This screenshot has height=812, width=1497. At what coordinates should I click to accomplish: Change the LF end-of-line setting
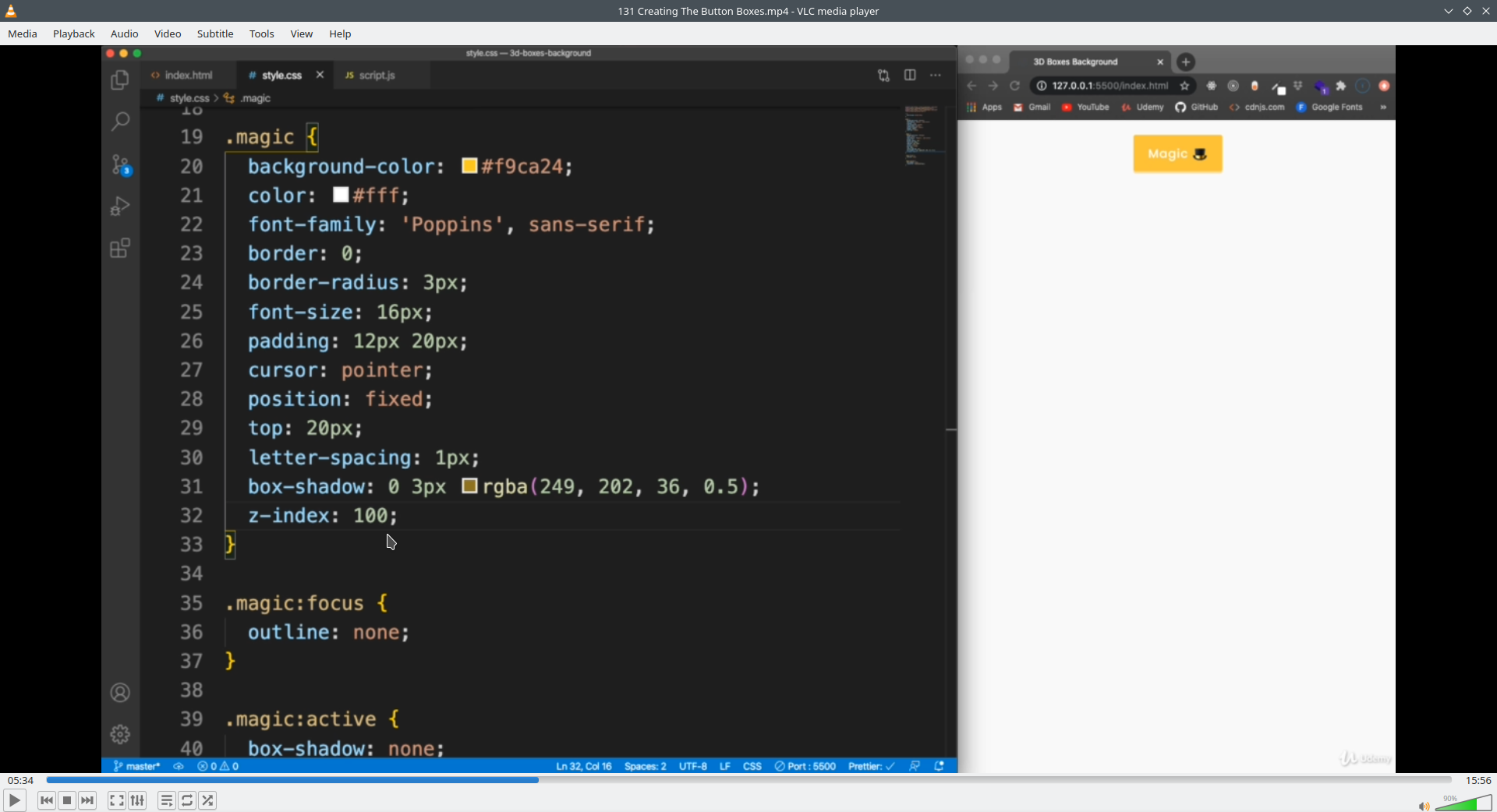point(725,766)
